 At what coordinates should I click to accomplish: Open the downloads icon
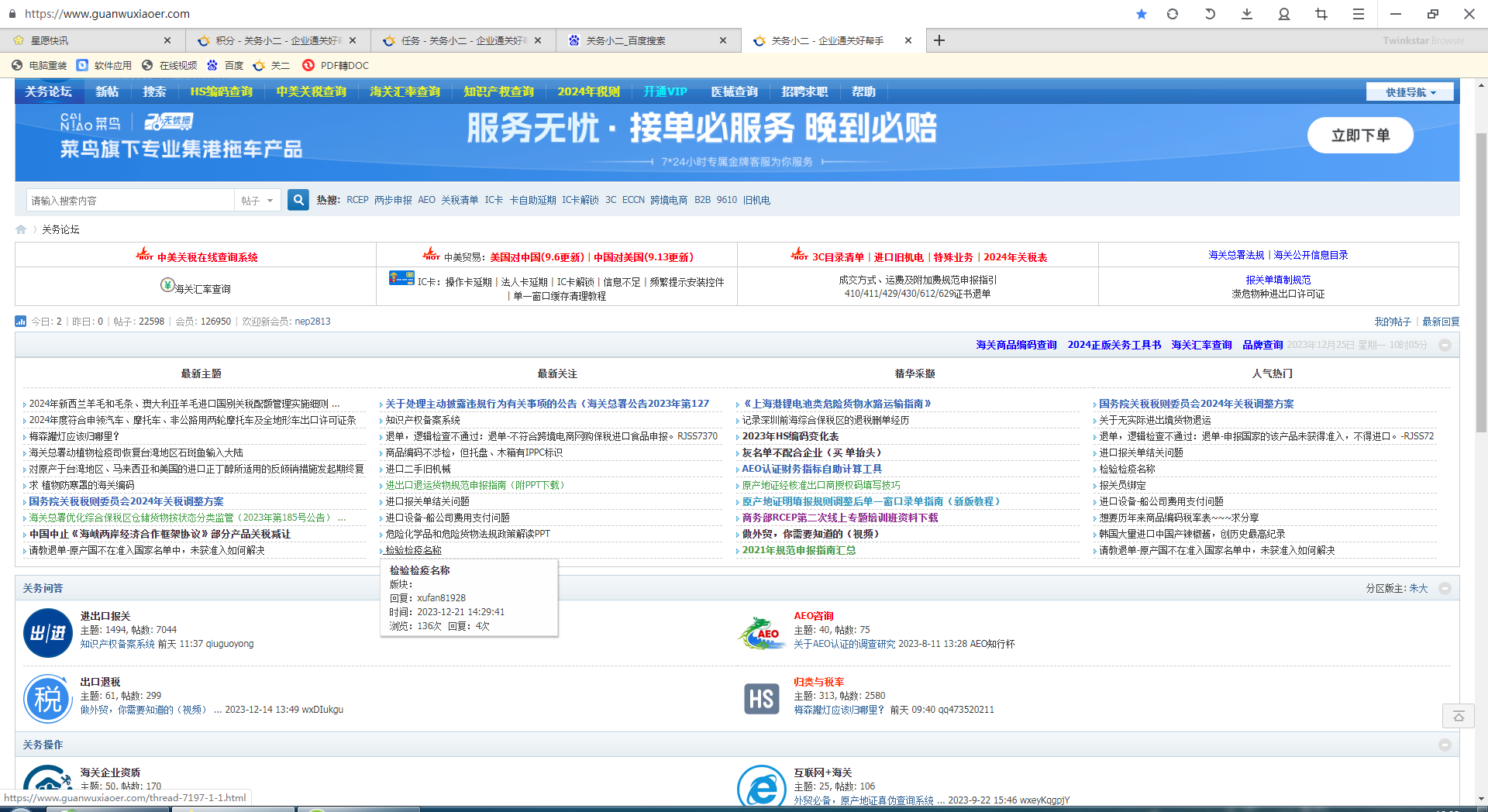tap(1247, 14)
